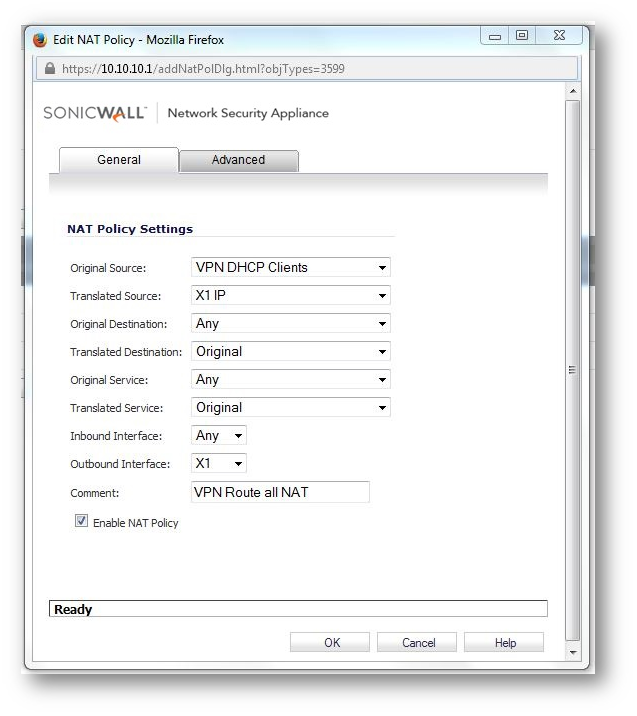Viewport: 637px width, 716px height.
Task: Open the Translated Destination dropdown
Action: pyautogui.click(x=290, y=351)
